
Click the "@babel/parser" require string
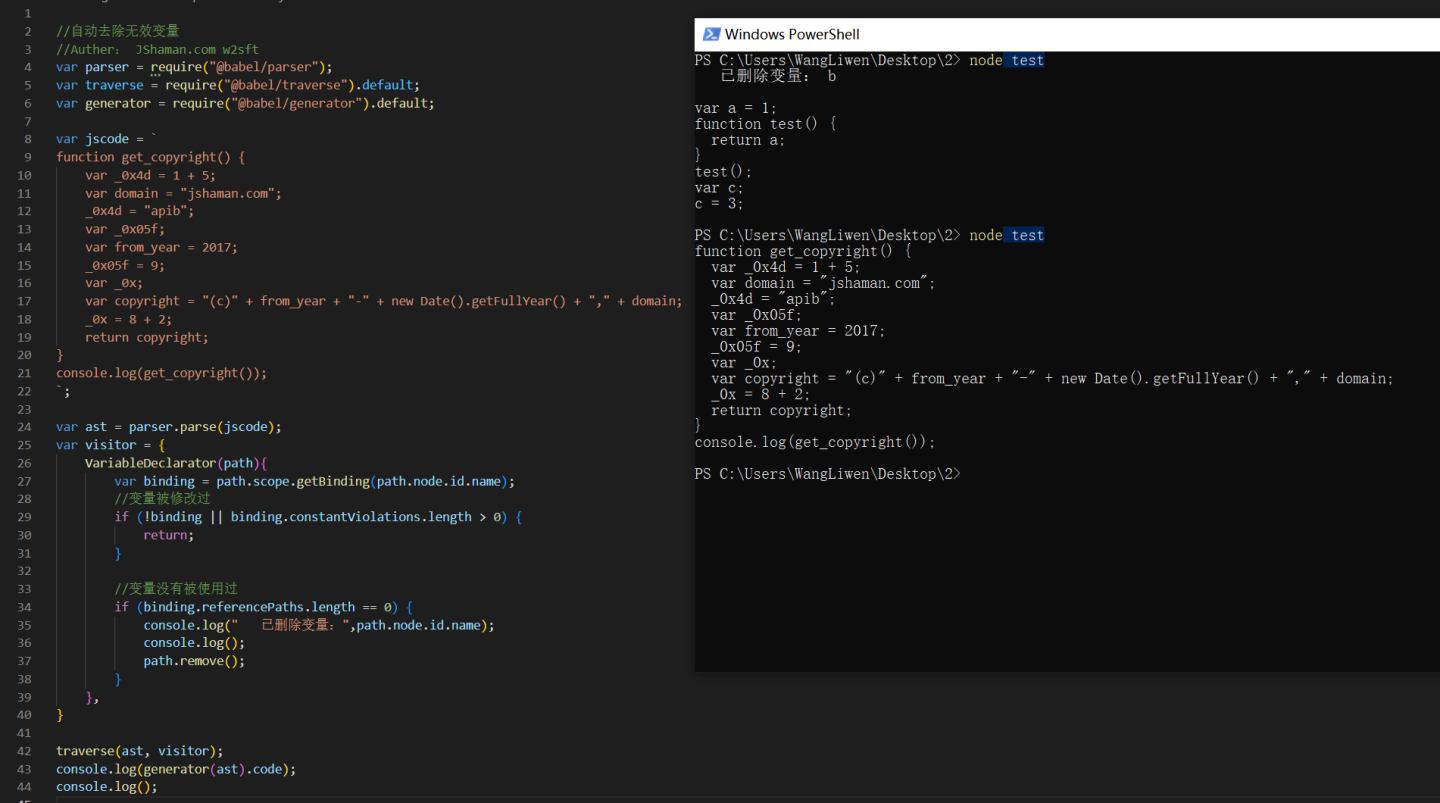coord(266,67)
